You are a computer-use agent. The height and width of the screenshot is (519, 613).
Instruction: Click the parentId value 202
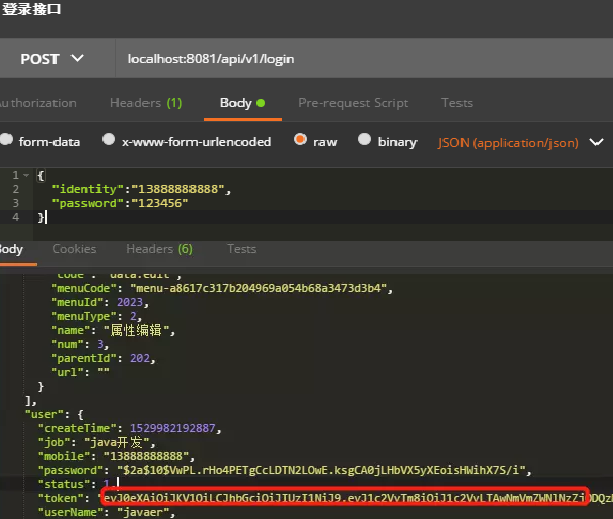click(140, 358)
